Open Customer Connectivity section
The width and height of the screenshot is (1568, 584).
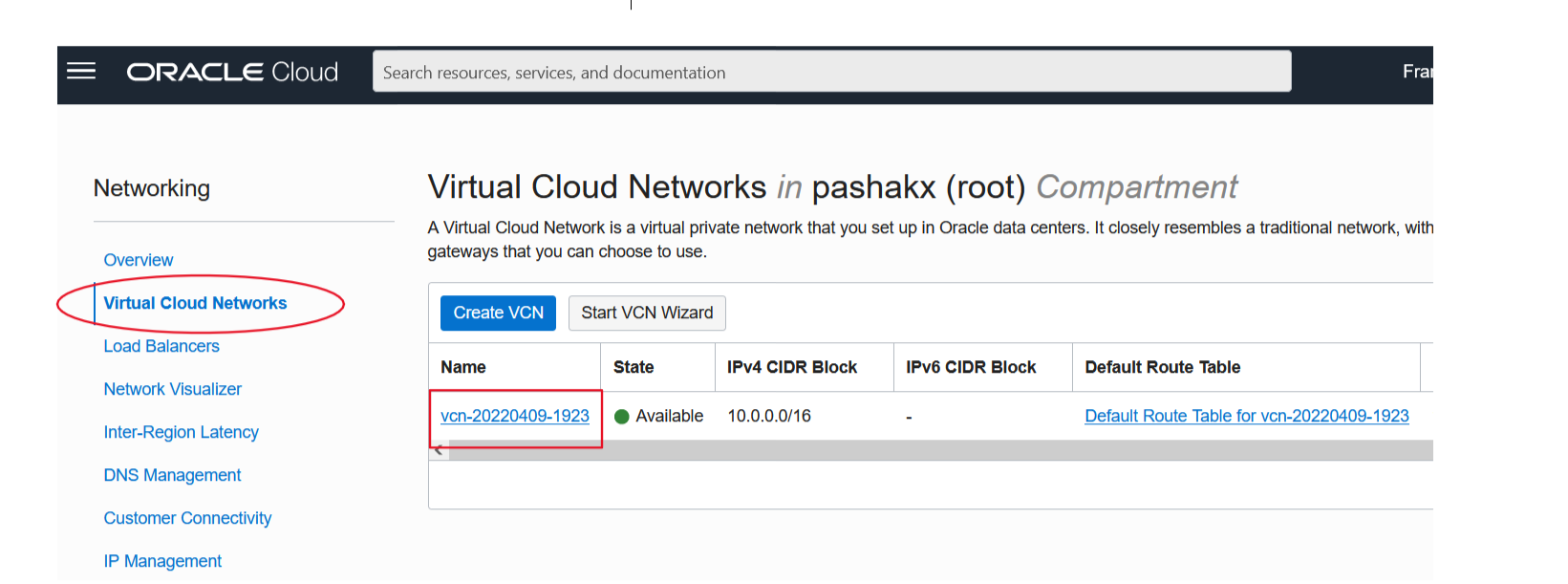[188, 518]
